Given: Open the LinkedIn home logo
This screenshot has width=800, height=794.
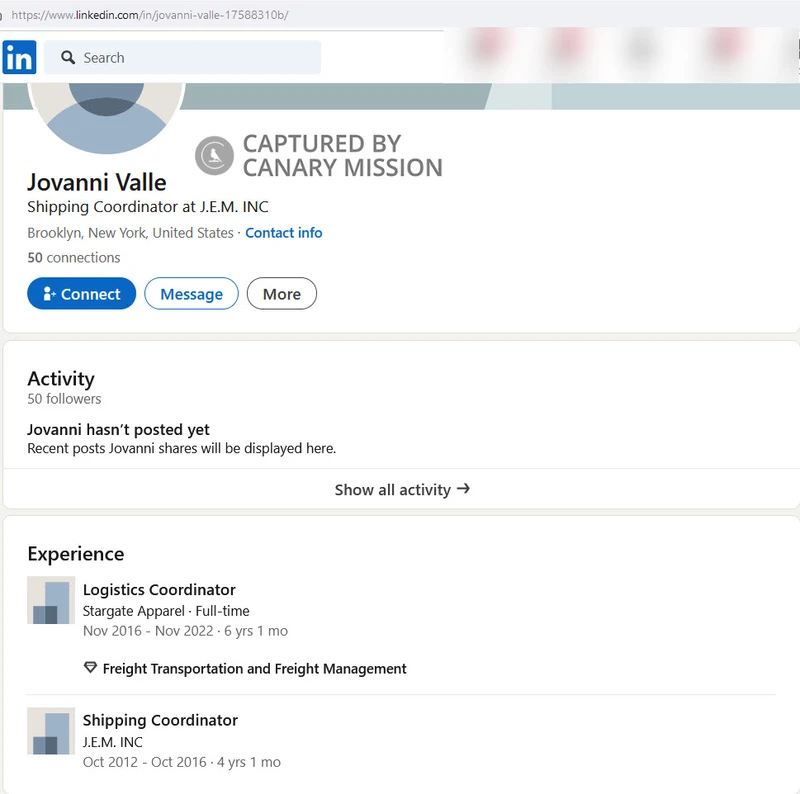Looking at the screenshot, I should [x=19, y=57].
